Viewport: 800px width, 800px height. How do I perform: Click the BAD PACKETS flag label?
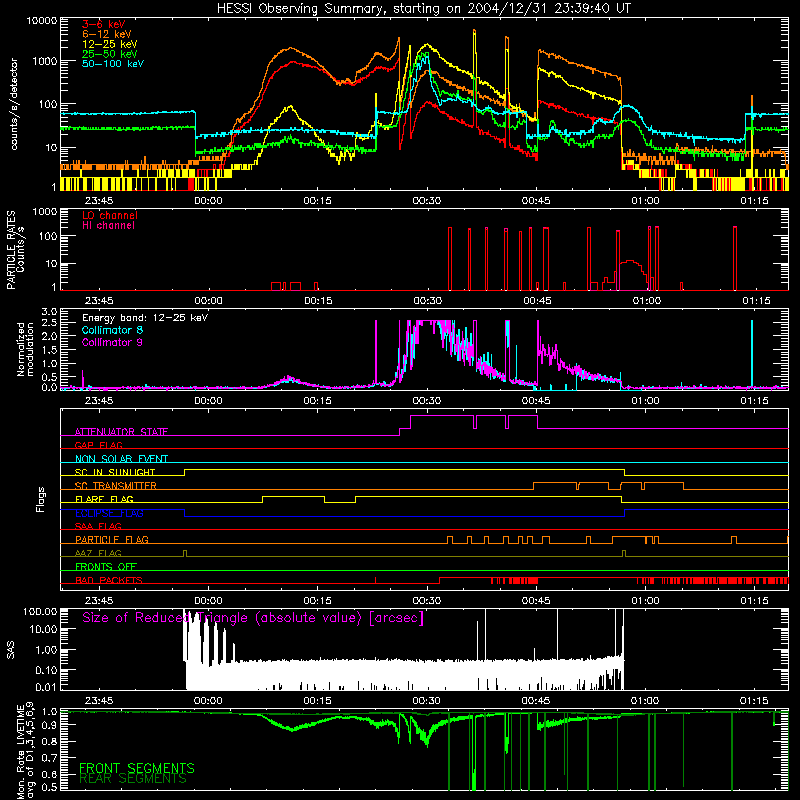(x=109, y=580)
